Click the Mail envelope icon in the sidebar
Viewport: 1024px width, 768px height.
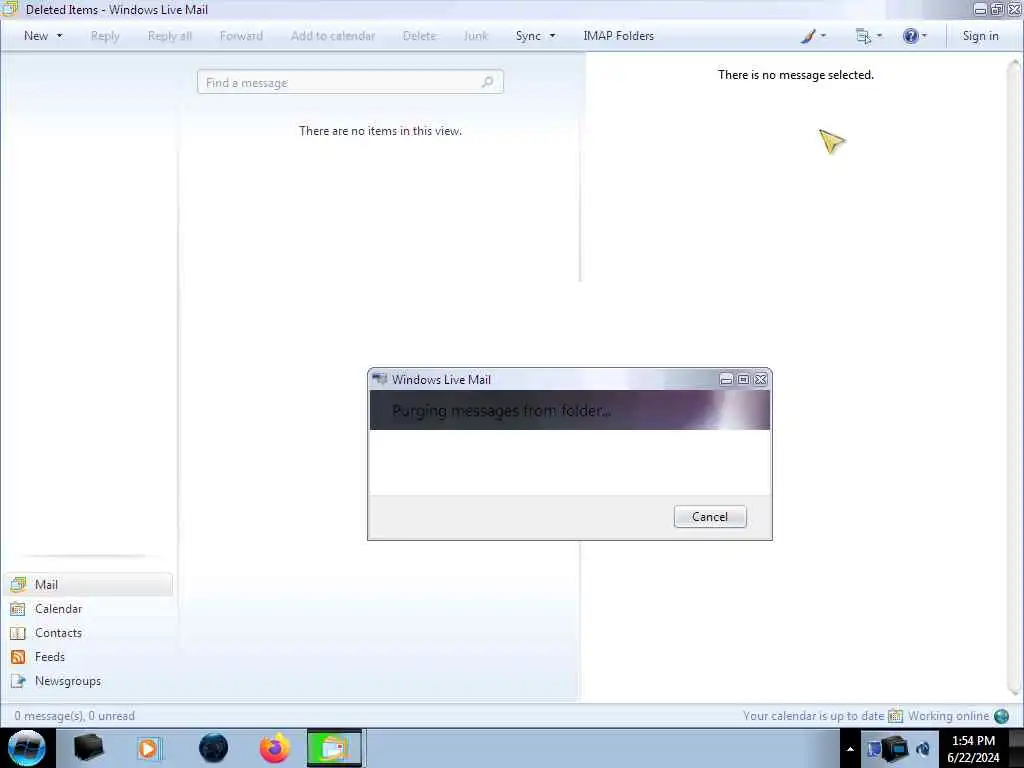18,584
